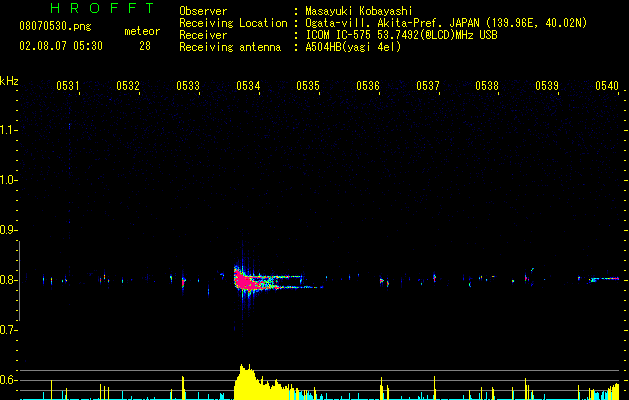Click the 1.1 kHz axis label
Viewport: 629px width, 400px height.
(7, 130)
